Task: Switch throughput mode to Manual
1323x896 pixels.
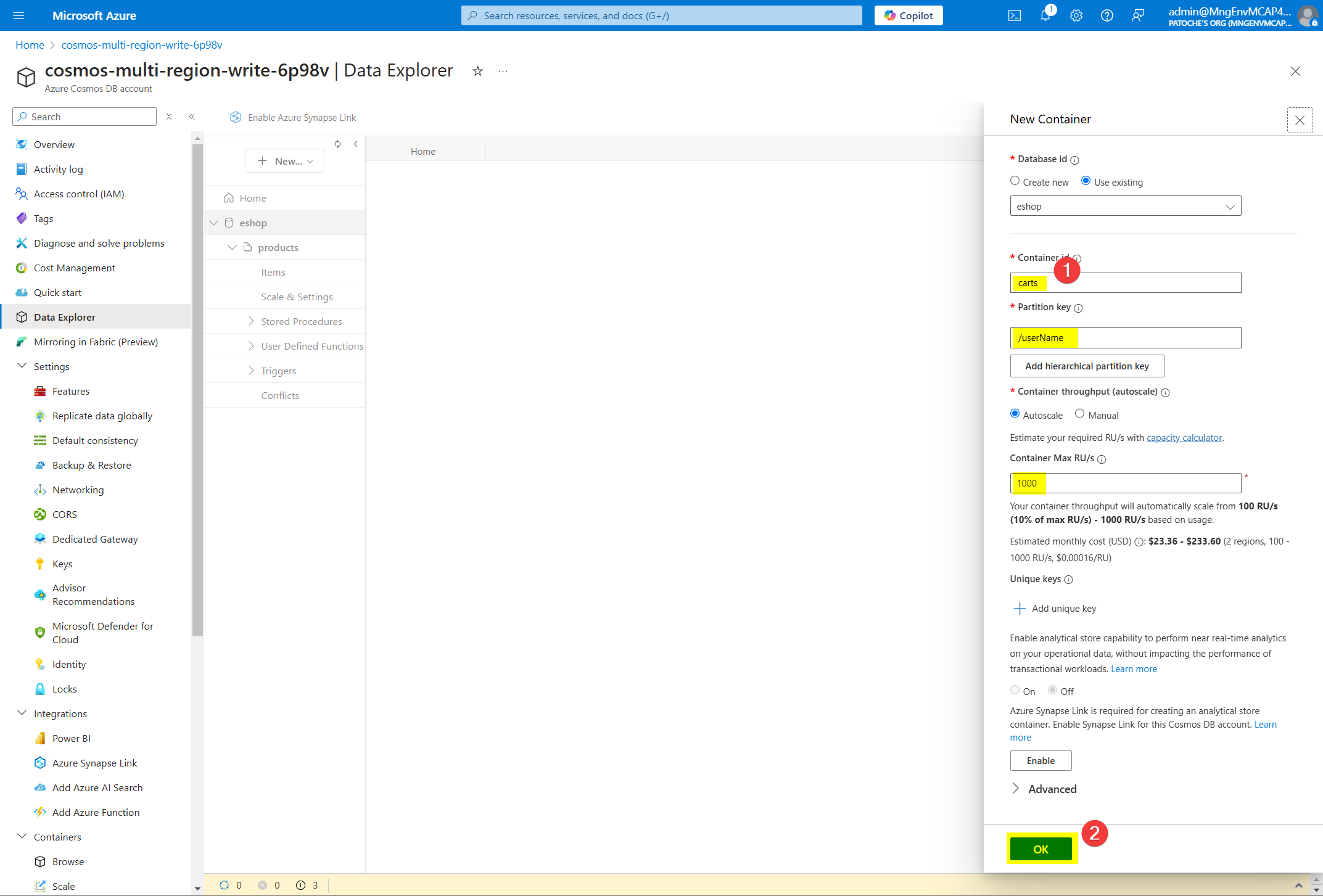Action: coord(1079,413)
